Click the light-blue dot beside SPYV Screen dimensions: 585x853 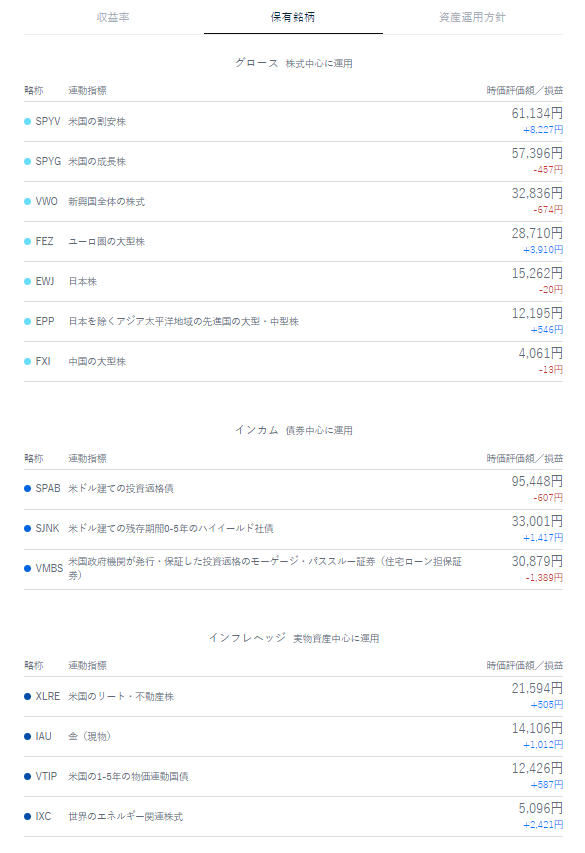pos(27,122)
